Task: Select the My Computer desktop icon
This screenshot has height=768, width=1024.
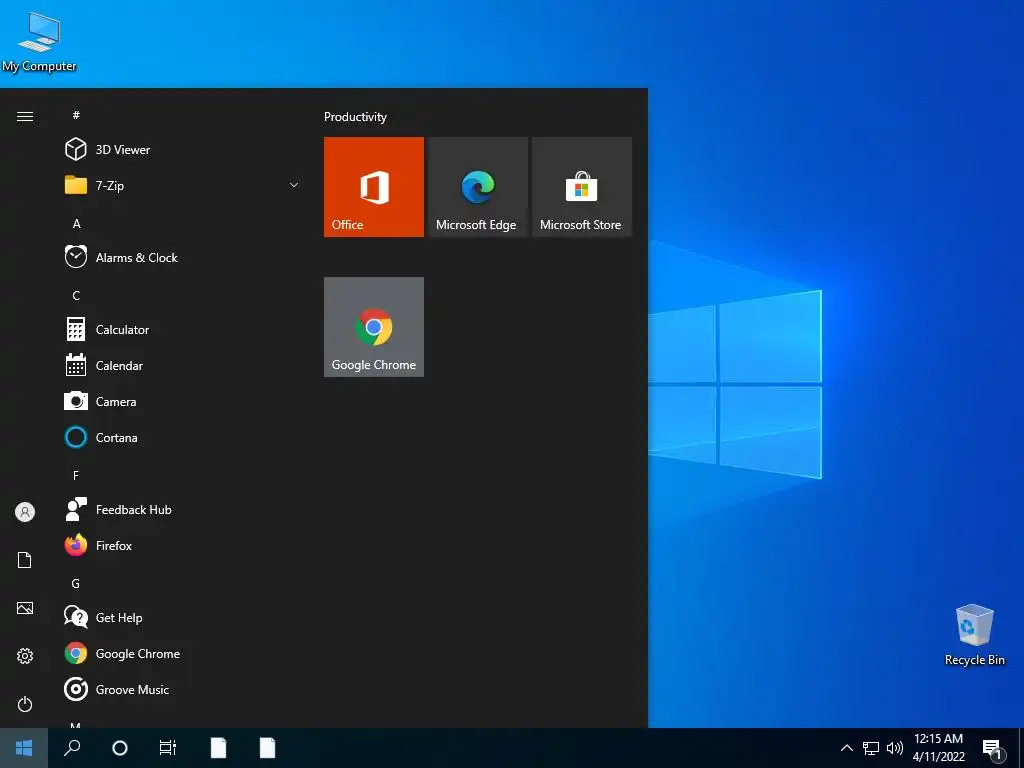Action: coord(39,42)
